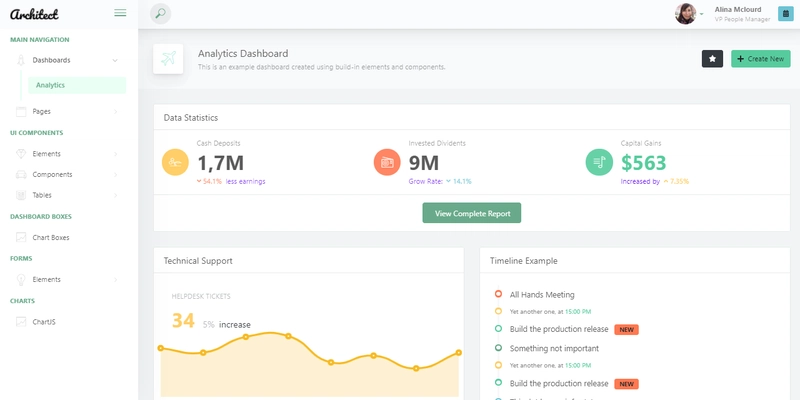Click Alina Mclourd's avatar photo
This screenshot has width=800, height=400.
pos(685,14)
